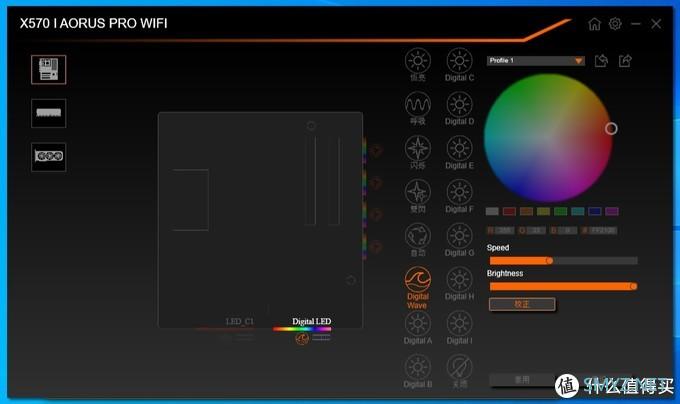Select the Digital G effect

(x=459, y=236)
